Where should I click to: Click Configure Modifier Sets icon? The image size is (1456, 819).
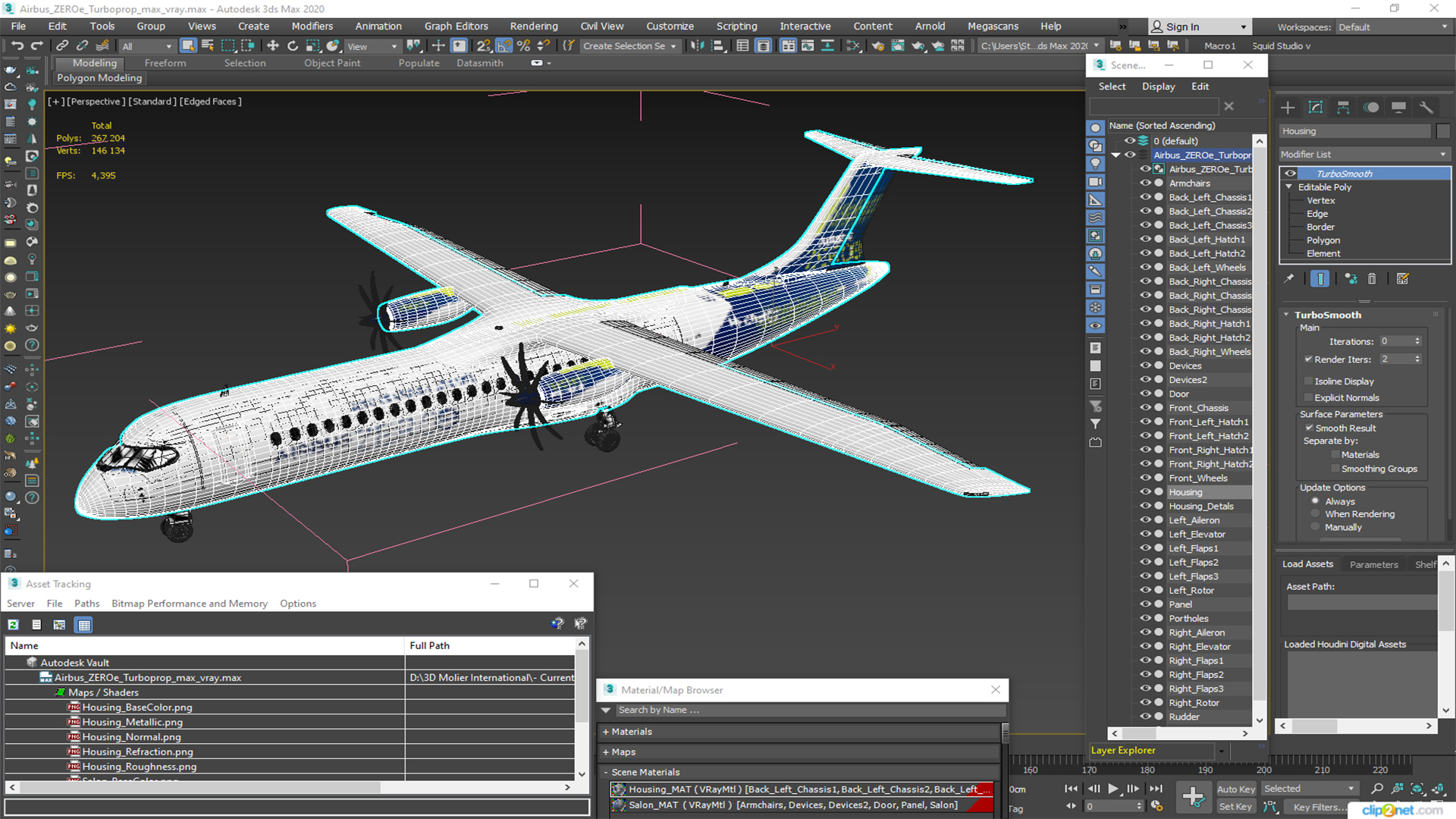coord(1402,279)
